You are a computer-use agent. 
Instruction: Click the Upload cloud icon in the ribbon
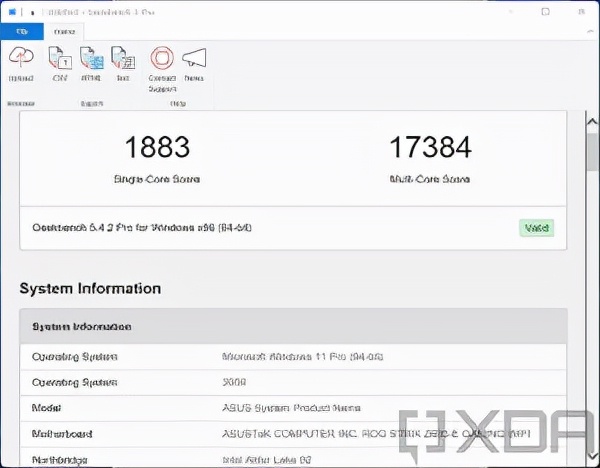tap(21, 57)
